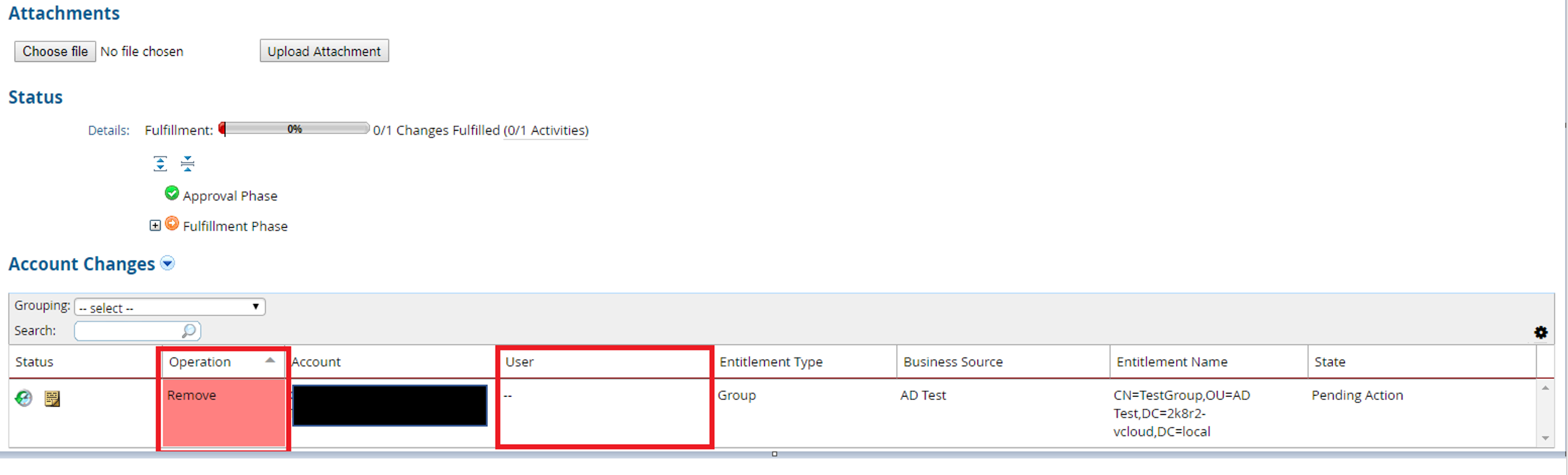
Task: Sort by the Business Source column header
Action: 953,362
